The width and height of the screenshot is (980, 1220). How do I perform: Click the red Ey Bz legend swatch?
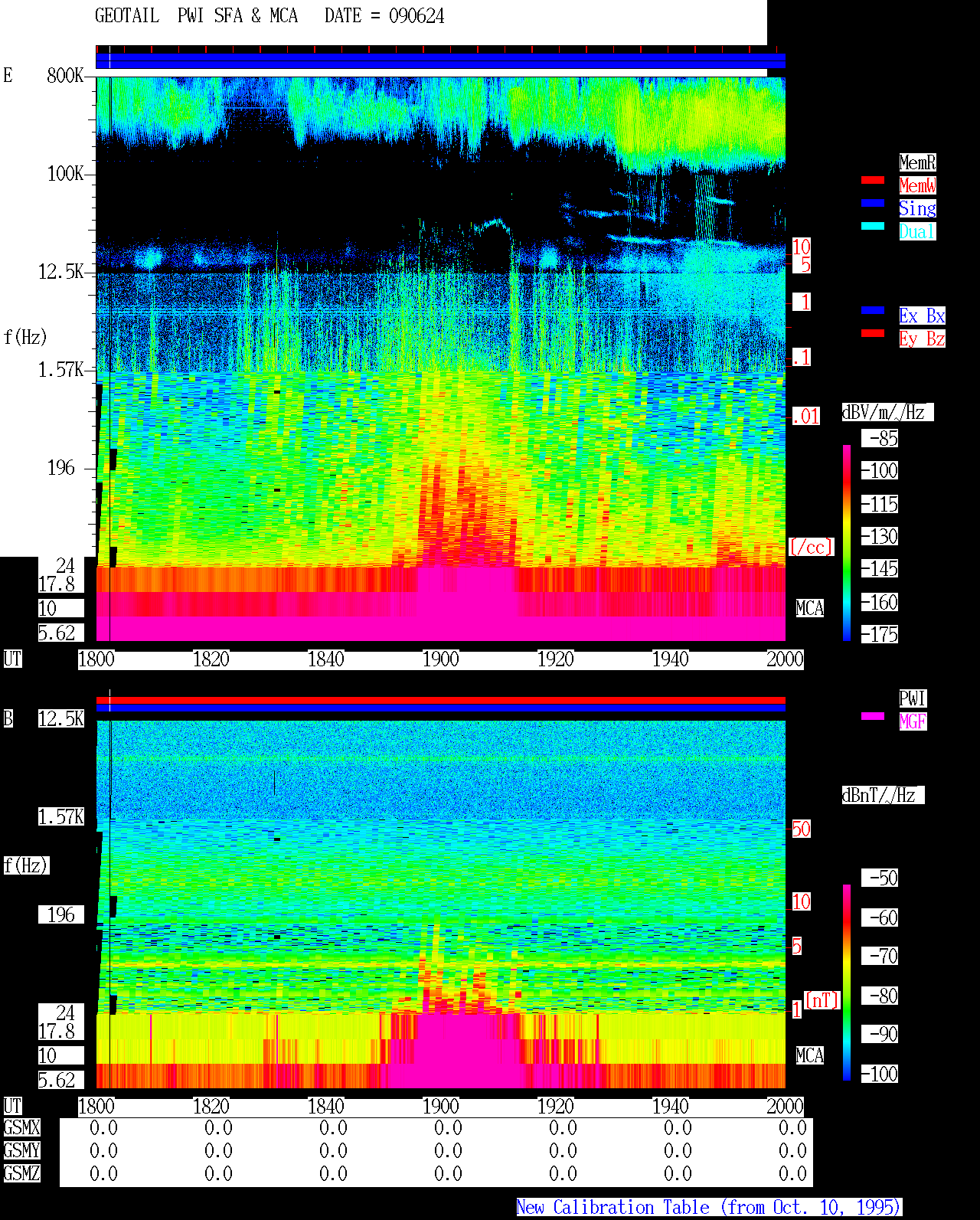point(873,333)
